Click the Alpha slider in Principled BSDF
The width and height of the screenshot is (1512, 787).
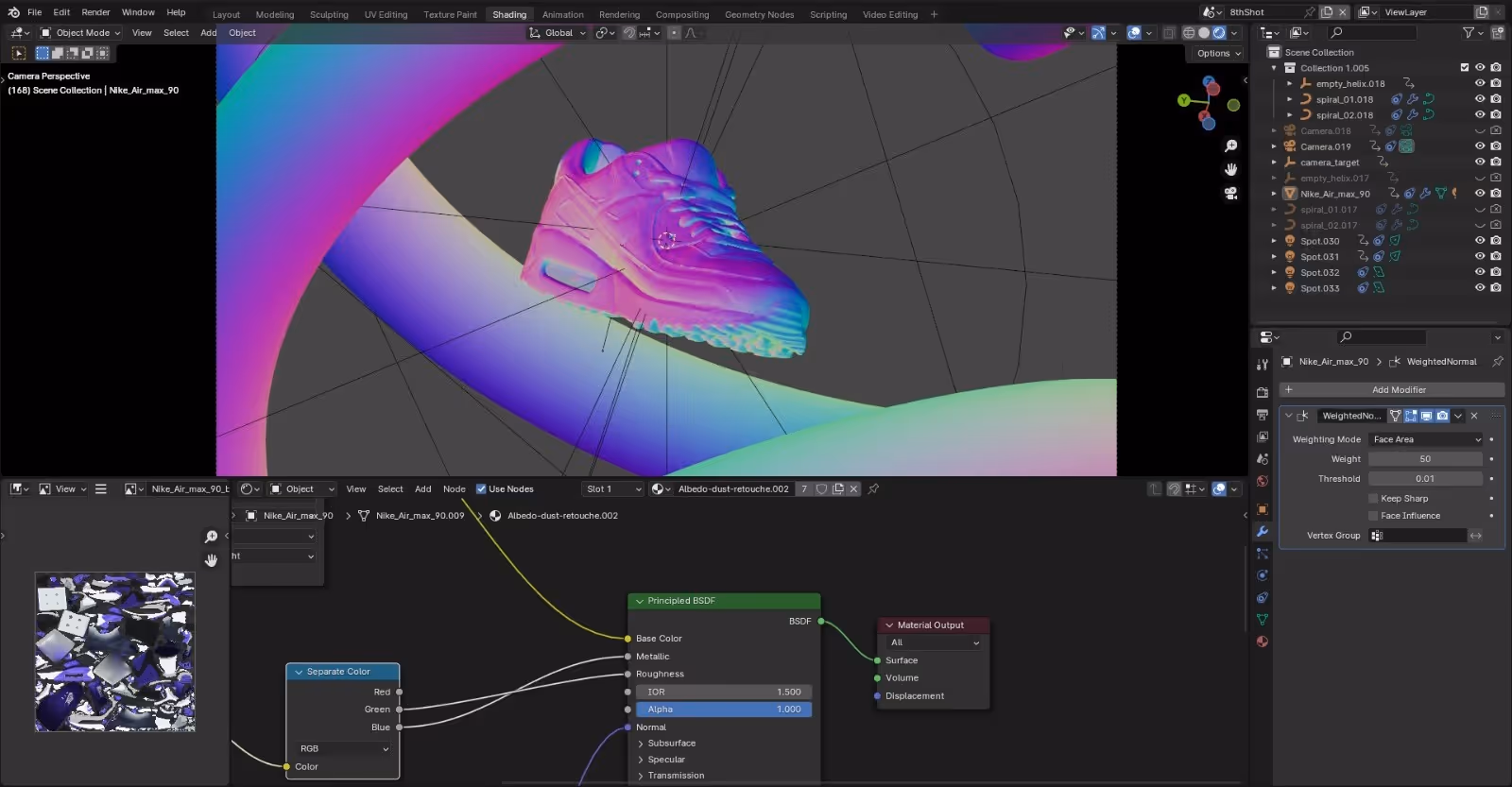coord(723,710)
